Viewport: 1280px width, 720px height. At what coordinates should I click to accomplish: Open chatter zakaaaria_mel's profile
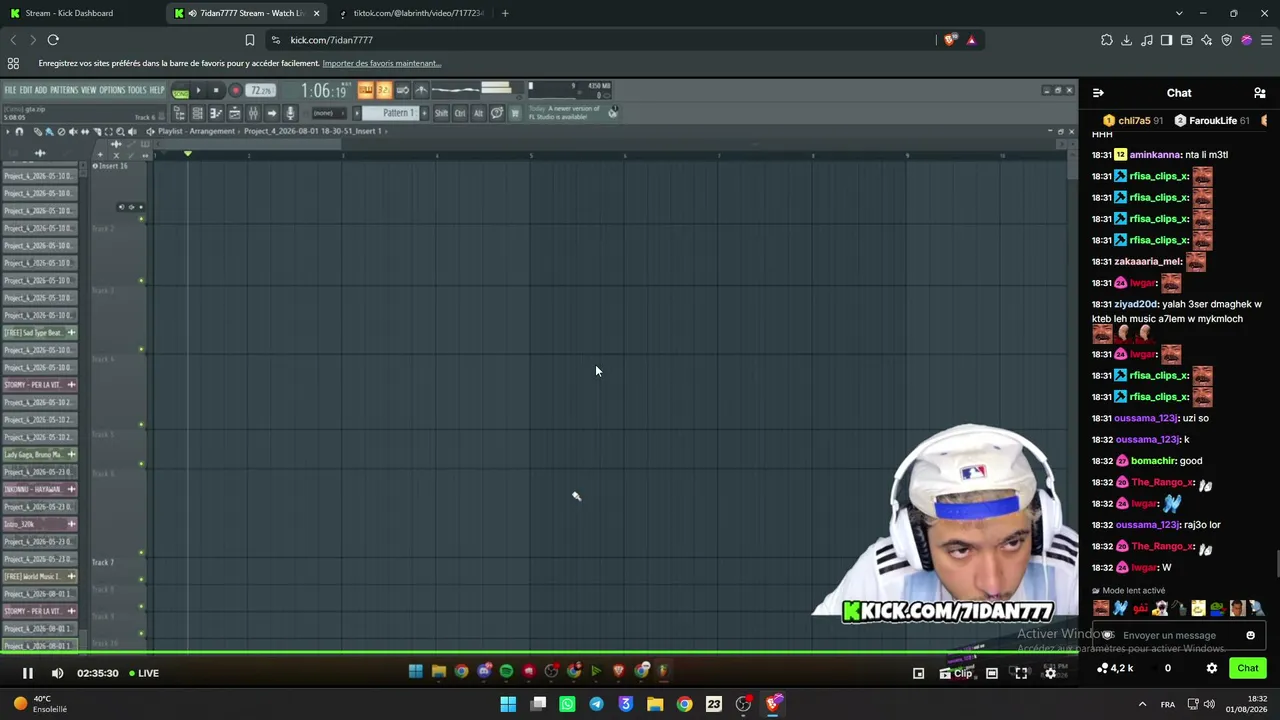pos(1147,261)
